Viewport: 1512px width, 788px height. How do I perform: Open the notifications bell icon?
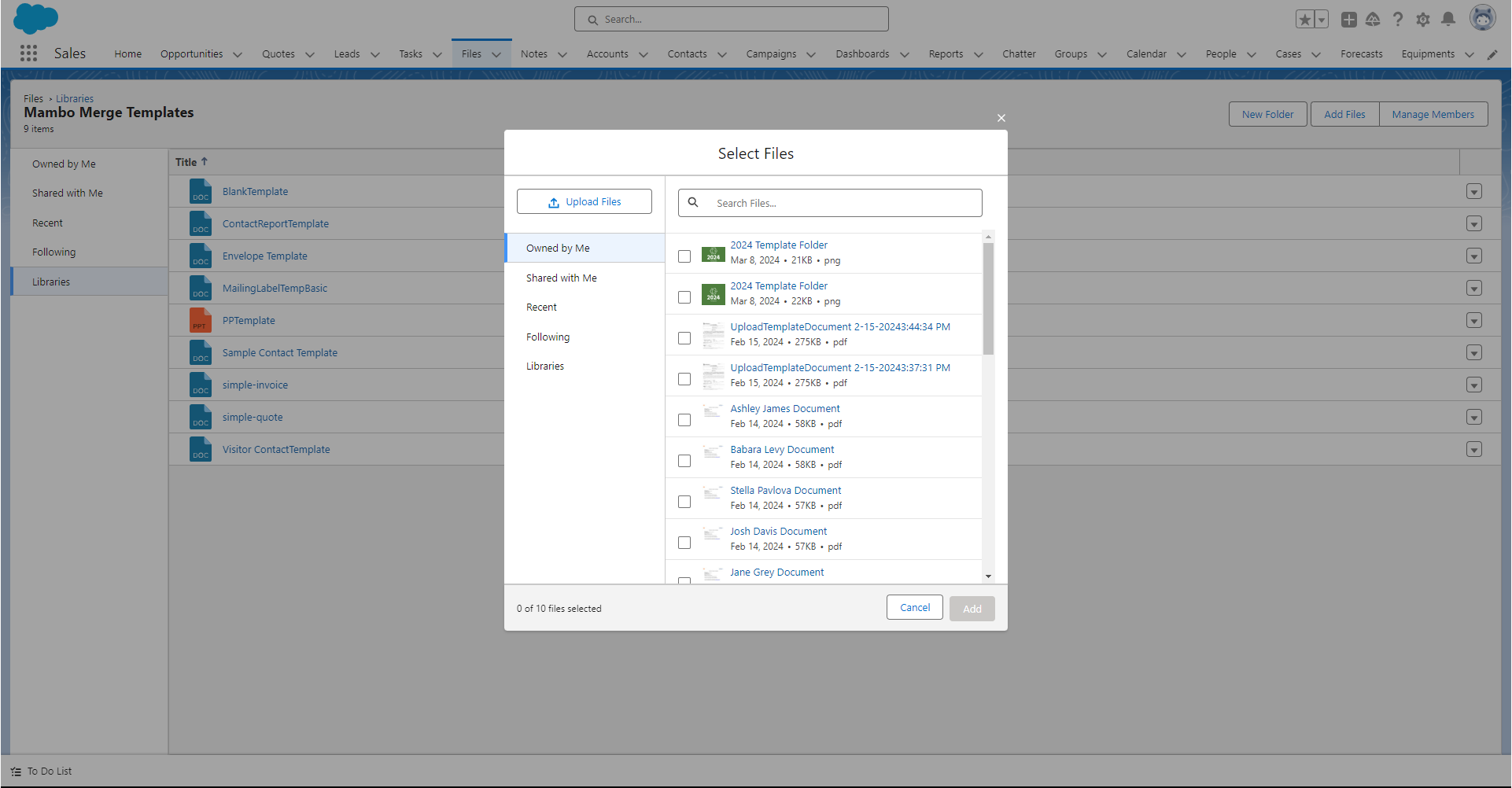1448,19
